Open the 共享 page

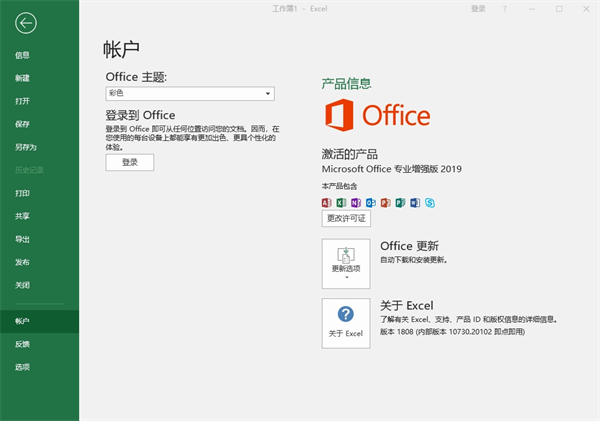point(22,216)
